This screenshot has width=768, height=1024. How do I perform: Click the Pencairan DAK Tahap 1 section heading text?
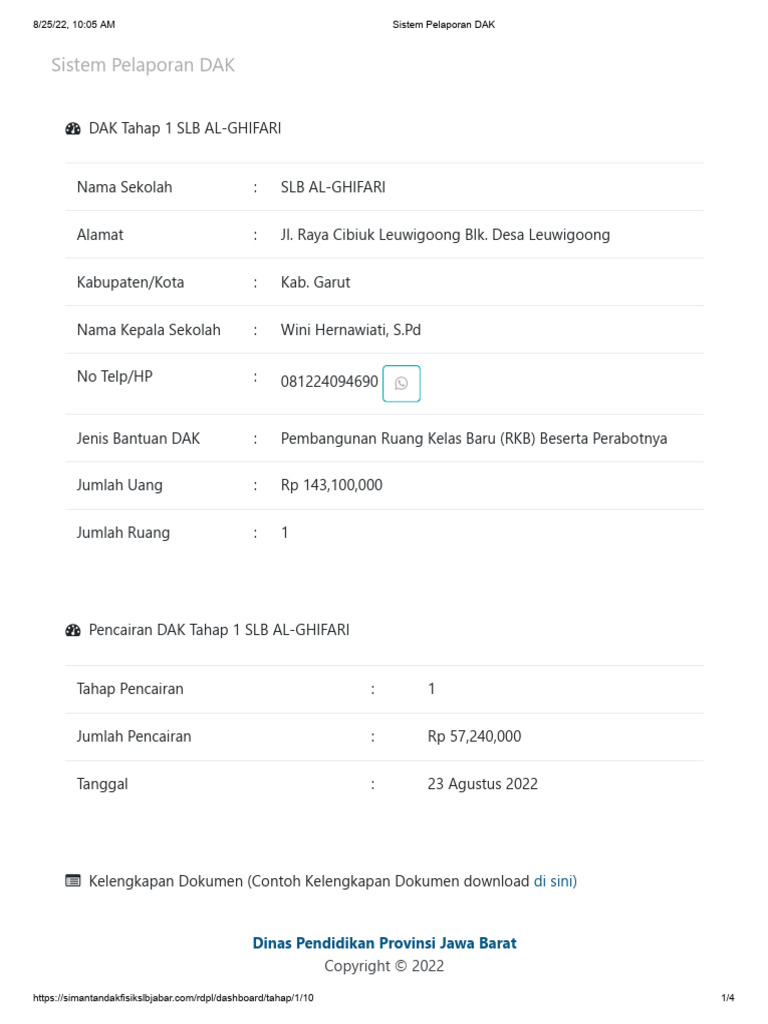[219, 630]
